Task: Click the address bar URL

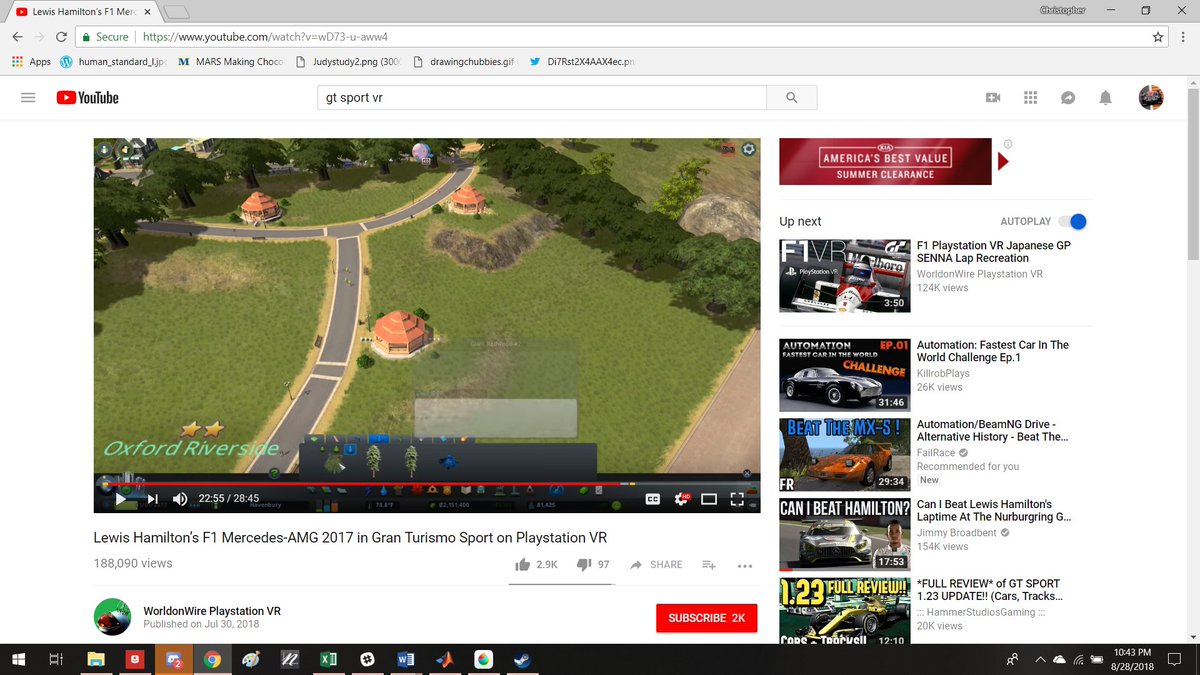Action: (265, 36)
